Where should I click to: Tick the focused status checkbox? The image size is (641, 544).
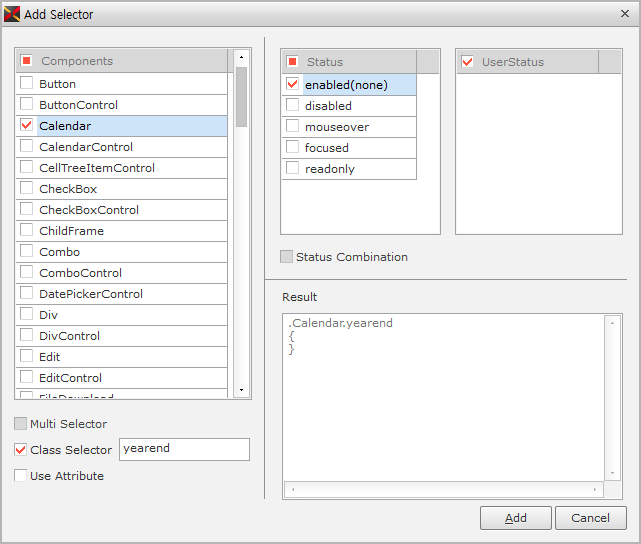[x=293, y=148]
